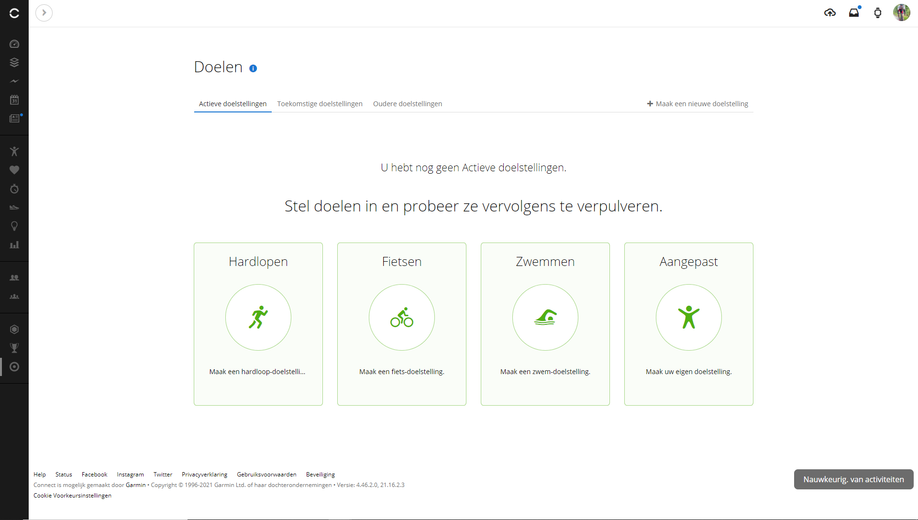Open the Calendar icon in sidebar
The image size is (918, 520).
[14, 100]
